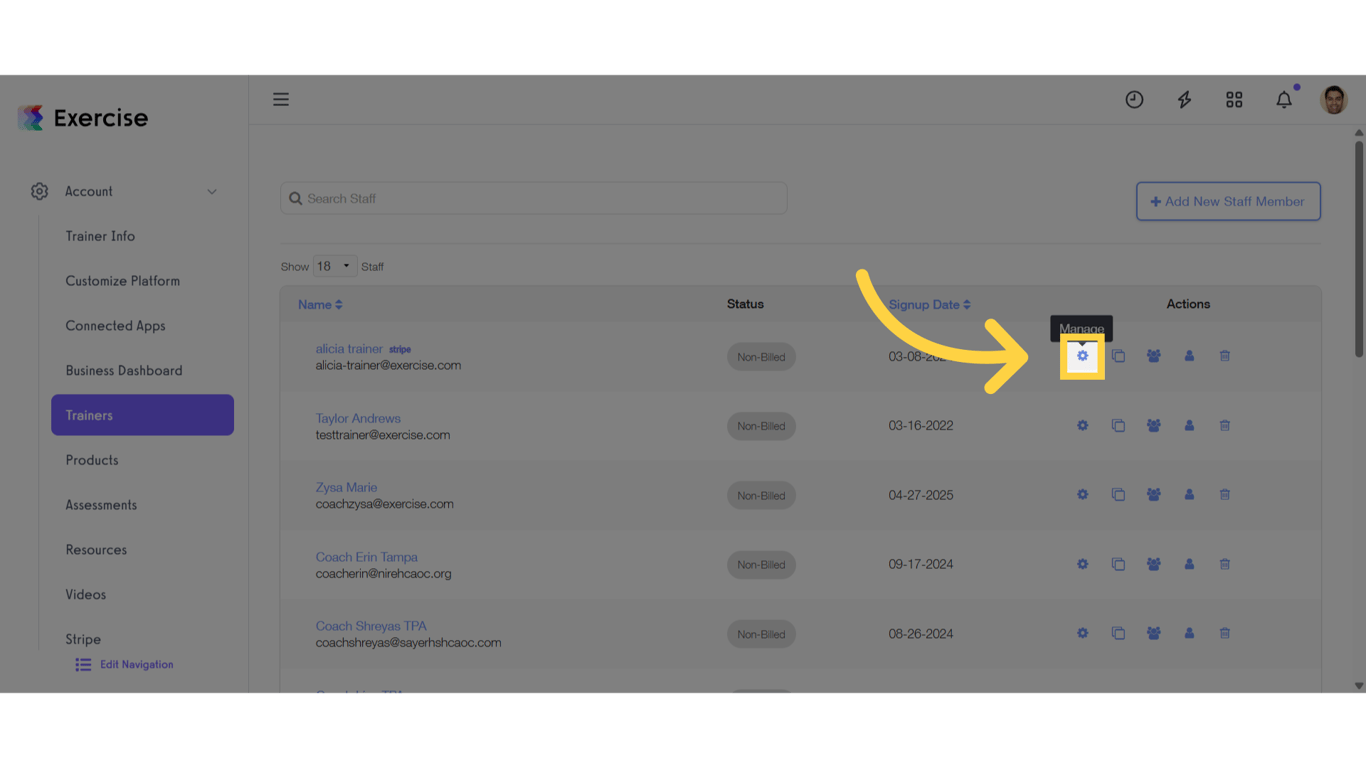Click the email testtrainer@exercise.com
The height and width of the screenshot is (768, 1366).
pyautogui.click(x=383, y=435)
